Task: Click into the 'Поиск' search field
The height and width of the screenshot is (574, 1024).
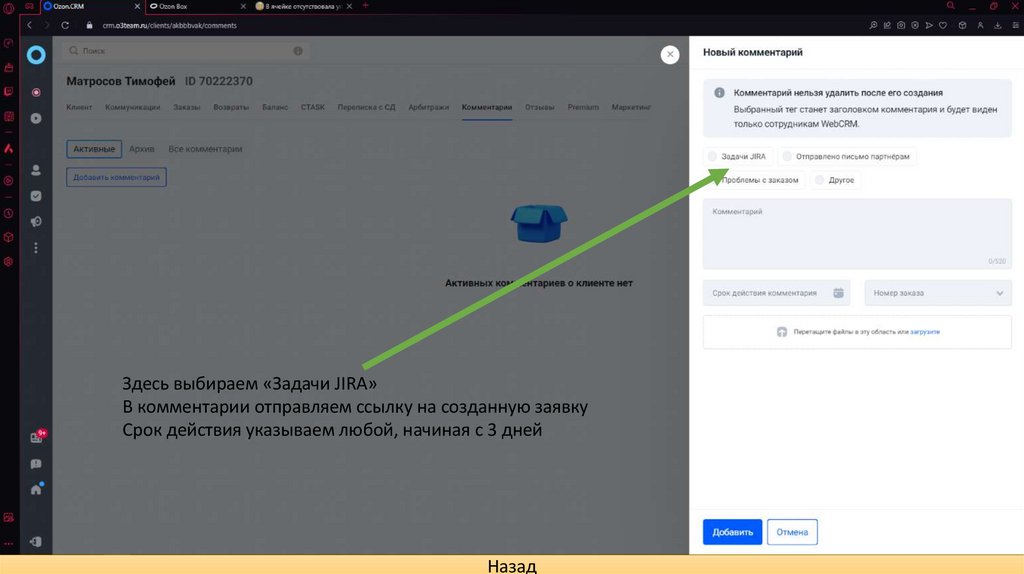Action: pos(185,51)
